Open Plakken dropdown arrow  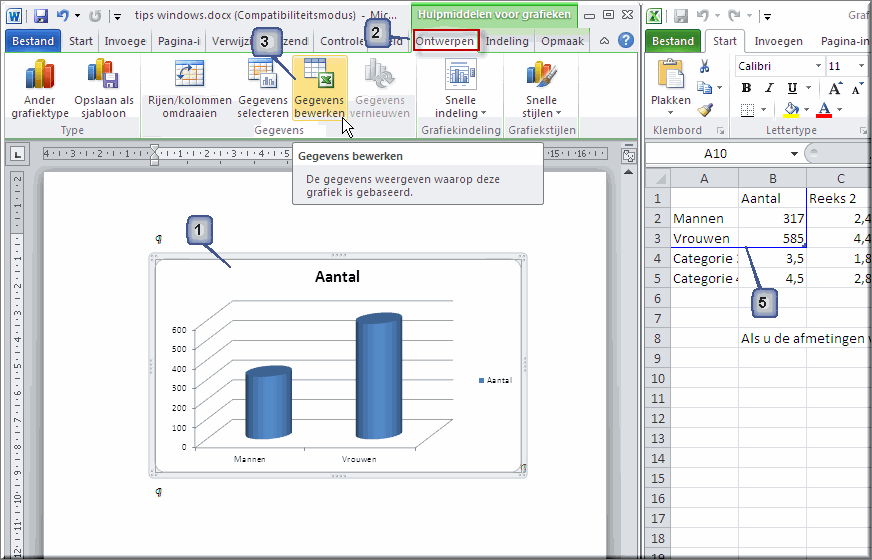click(x=671, y=113)
